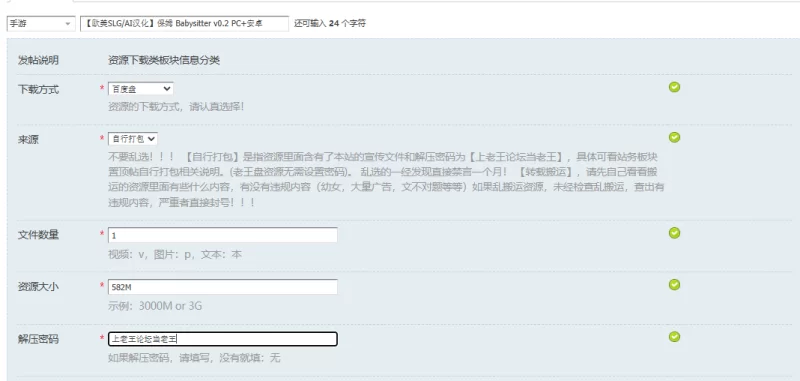The width and height of the screenshot is (800, 381).
Task: Click the 资源大小 field showing 582M
Action: point(222,287)
